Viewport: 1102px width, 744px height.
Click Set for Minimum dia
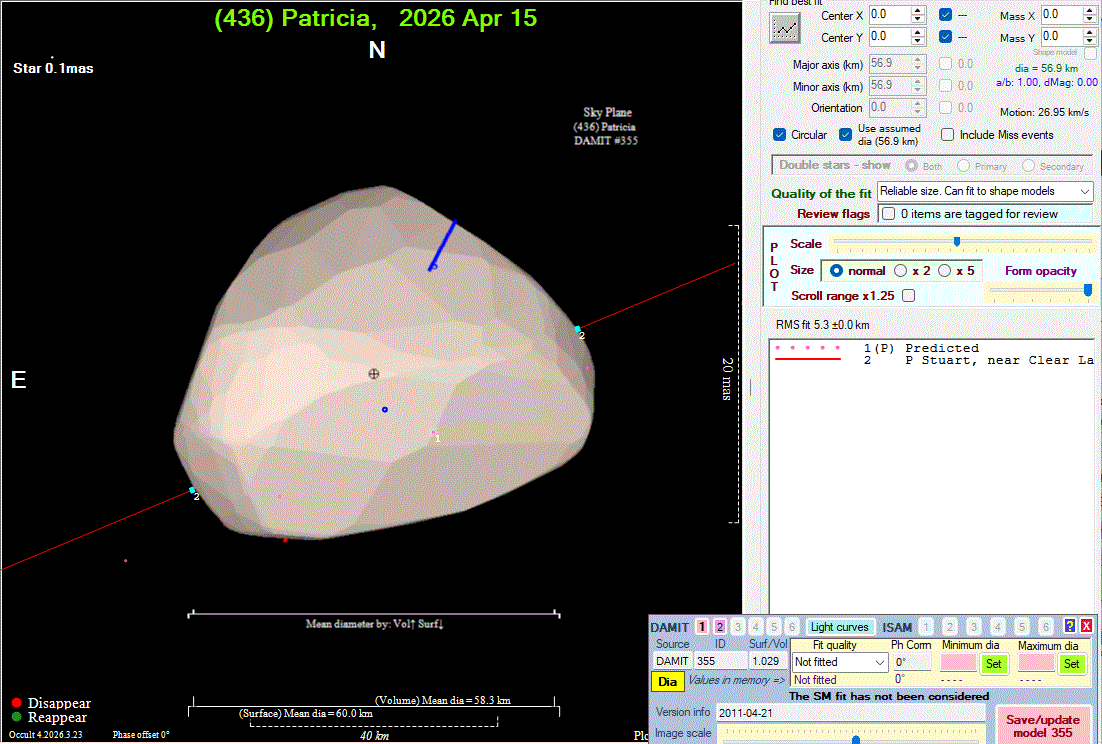[x=992, y=663]
